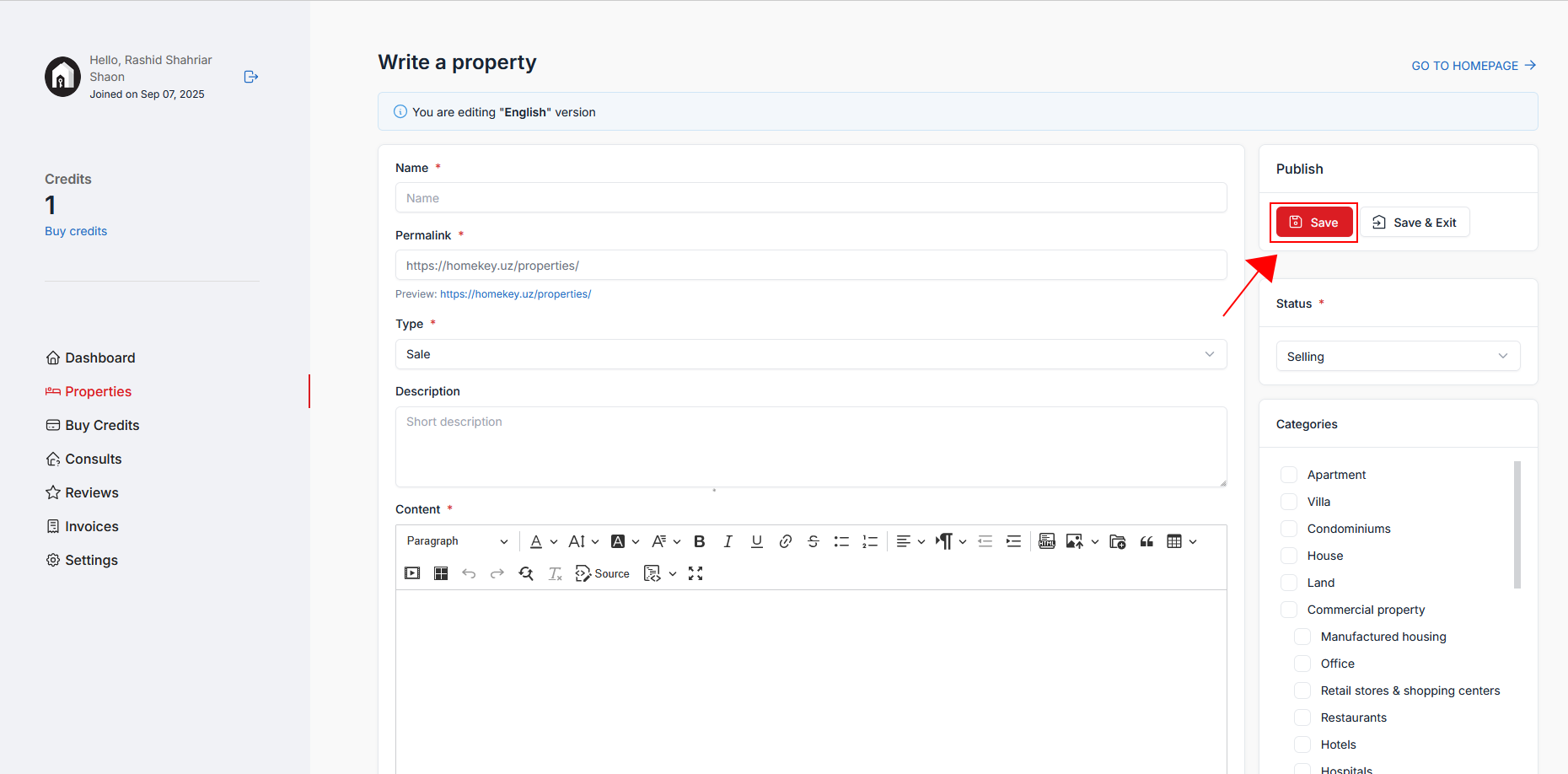Select Retail stores & shopping centers checkbox
The height and width of the screenshot is (774, 1568).
click(1302, 691)
